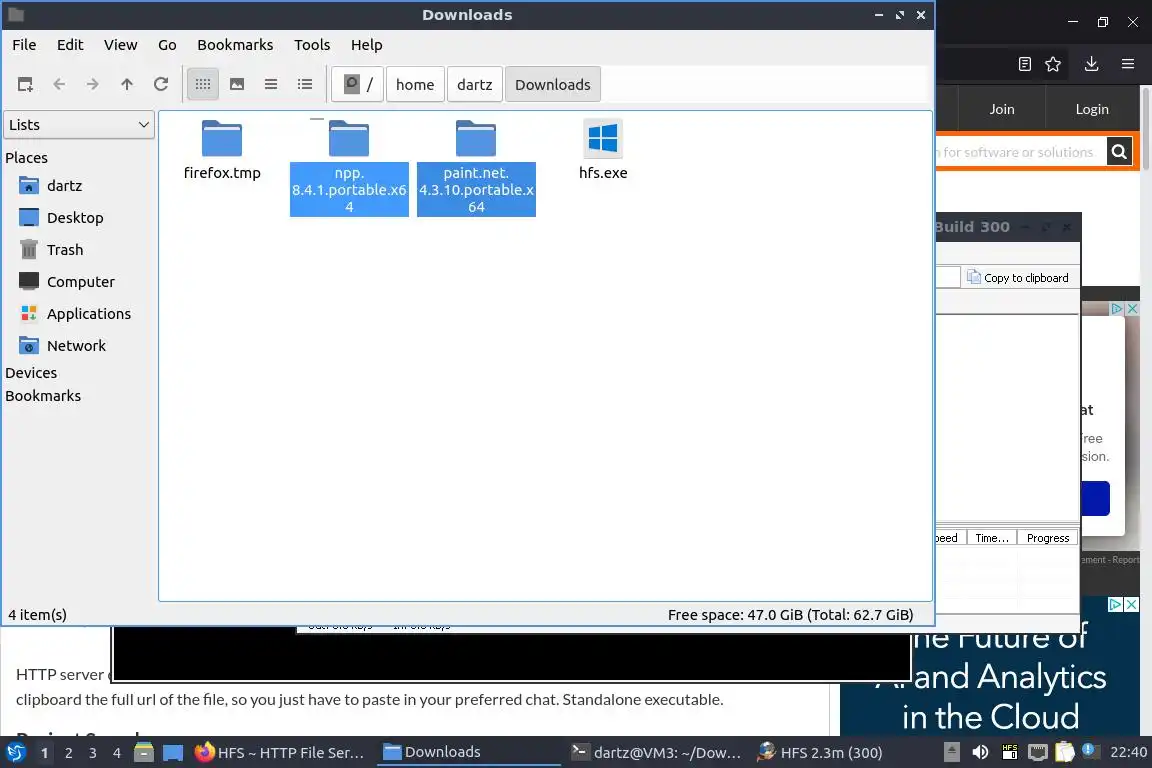Screen dimensions: 1152x768
Task: Click the free space status text
Action: click(791, 615)
